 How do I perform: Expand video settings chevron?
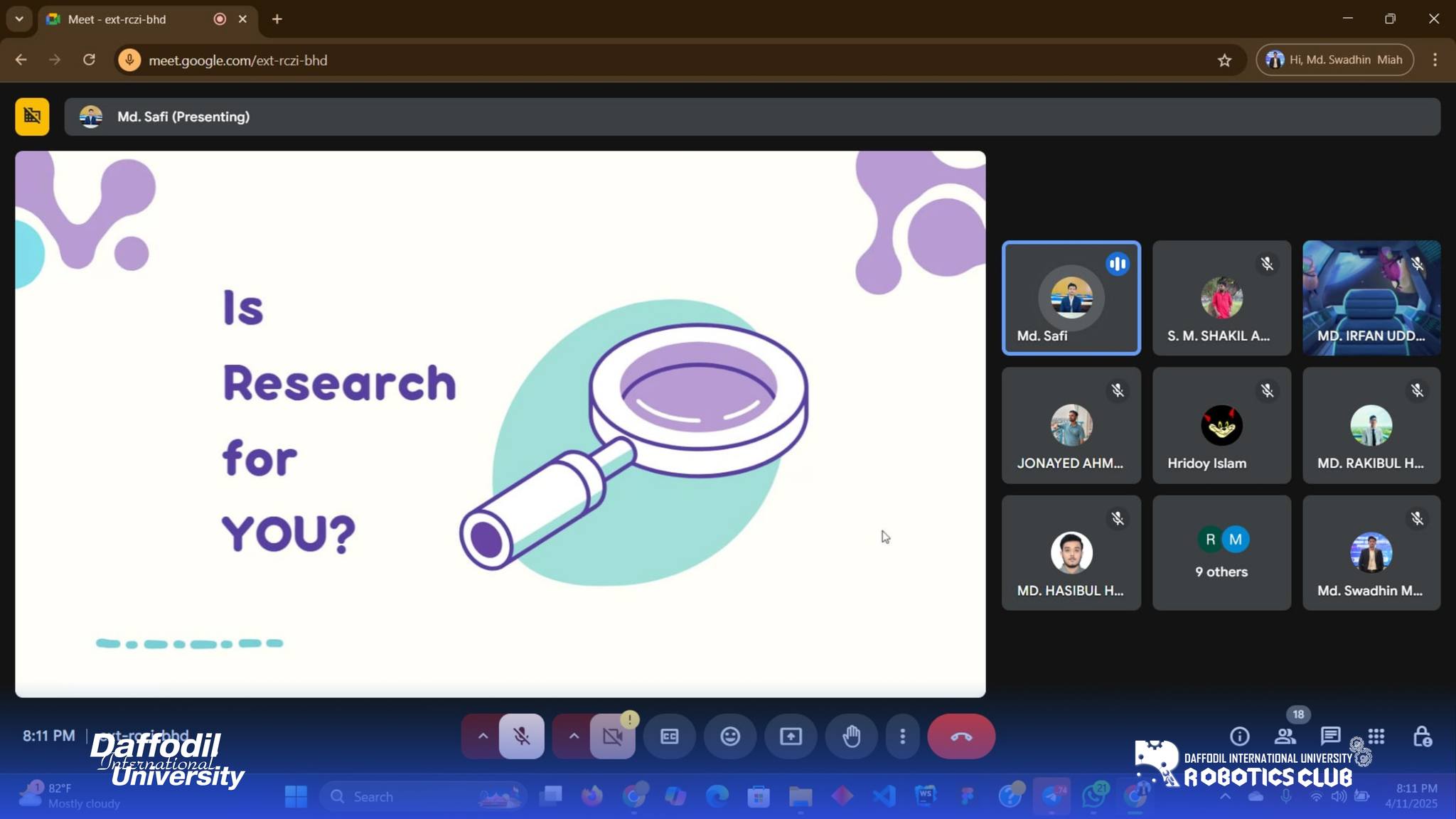pos(574,737)
